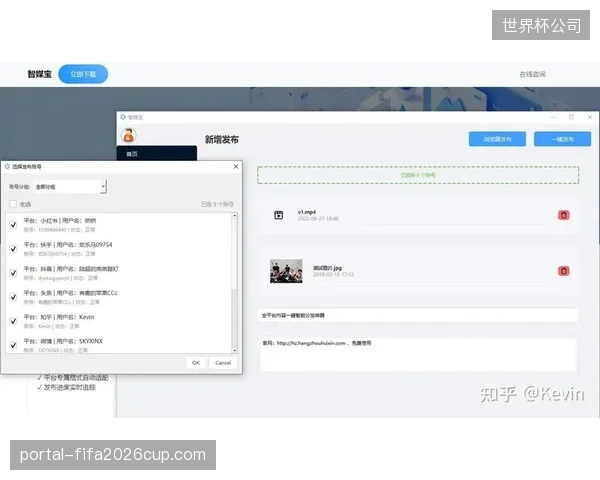Image resolution: width=600 pixels, height=480 pixels.
Task: Click the Cancel button in dialog
Action: click(223, 363)
